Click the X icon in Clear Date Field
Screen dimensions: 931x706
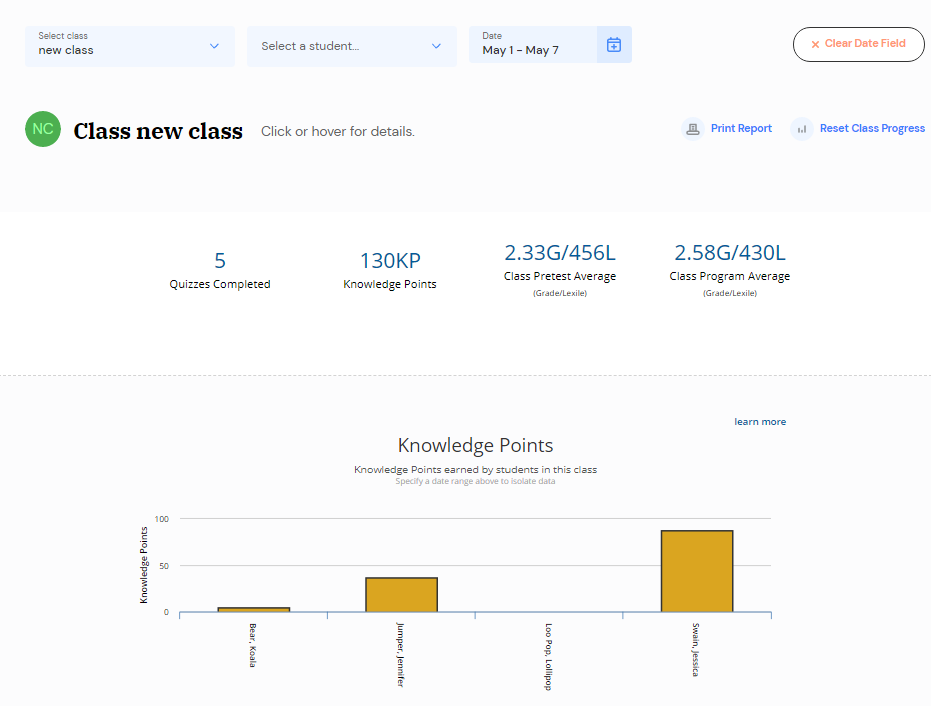click(815, 45)
